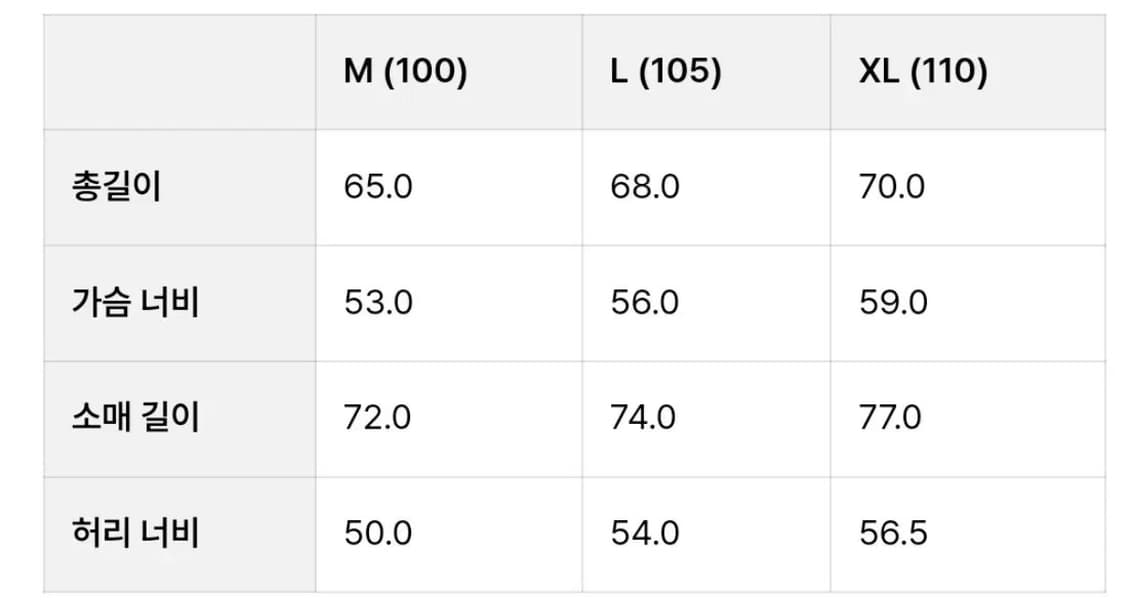Click the 54.0 waist width cell
Image resolution: width=1125 pixels, height=605 pixels.
click(x=645, y=533)
